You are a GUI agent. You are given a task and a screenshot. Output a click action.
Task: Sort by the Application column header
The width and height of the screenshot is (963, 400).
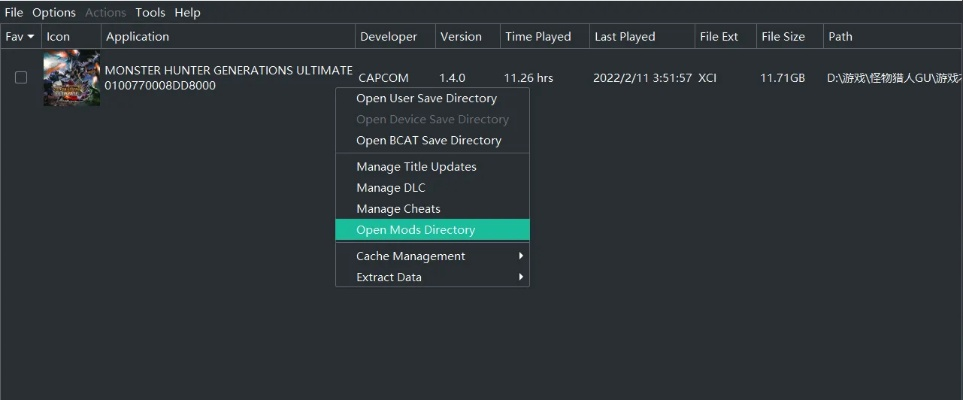pos(138,37)
